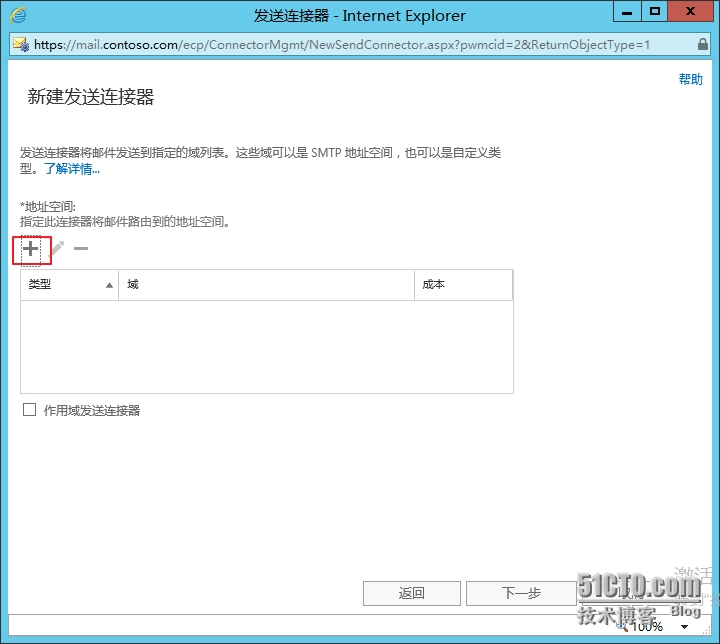The height and width of the screenshot is (644, 720).
Task: Click the plus icon to add address space
Action: pyautogui.click(x=31, y=249)
